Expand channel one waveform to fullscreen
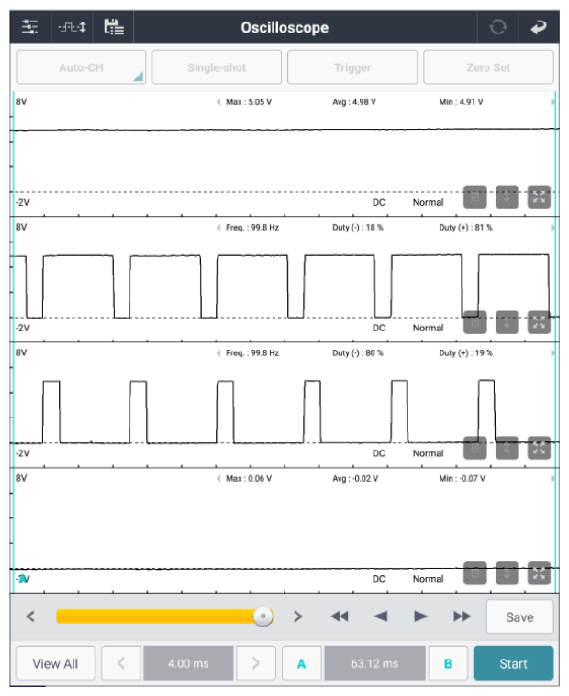569x696 pixels. pos(539,197)
